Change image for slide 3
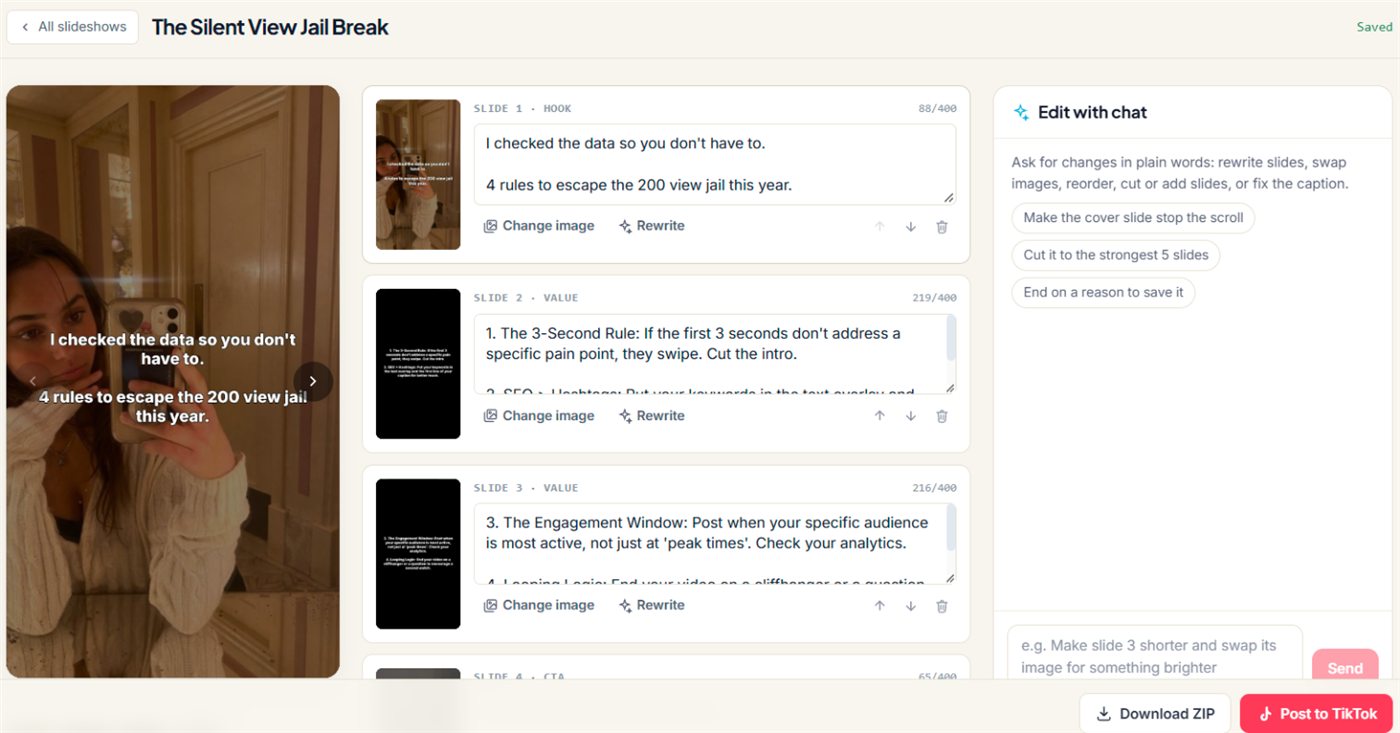This screenshot has width=1400, height=733. [538, 605]
